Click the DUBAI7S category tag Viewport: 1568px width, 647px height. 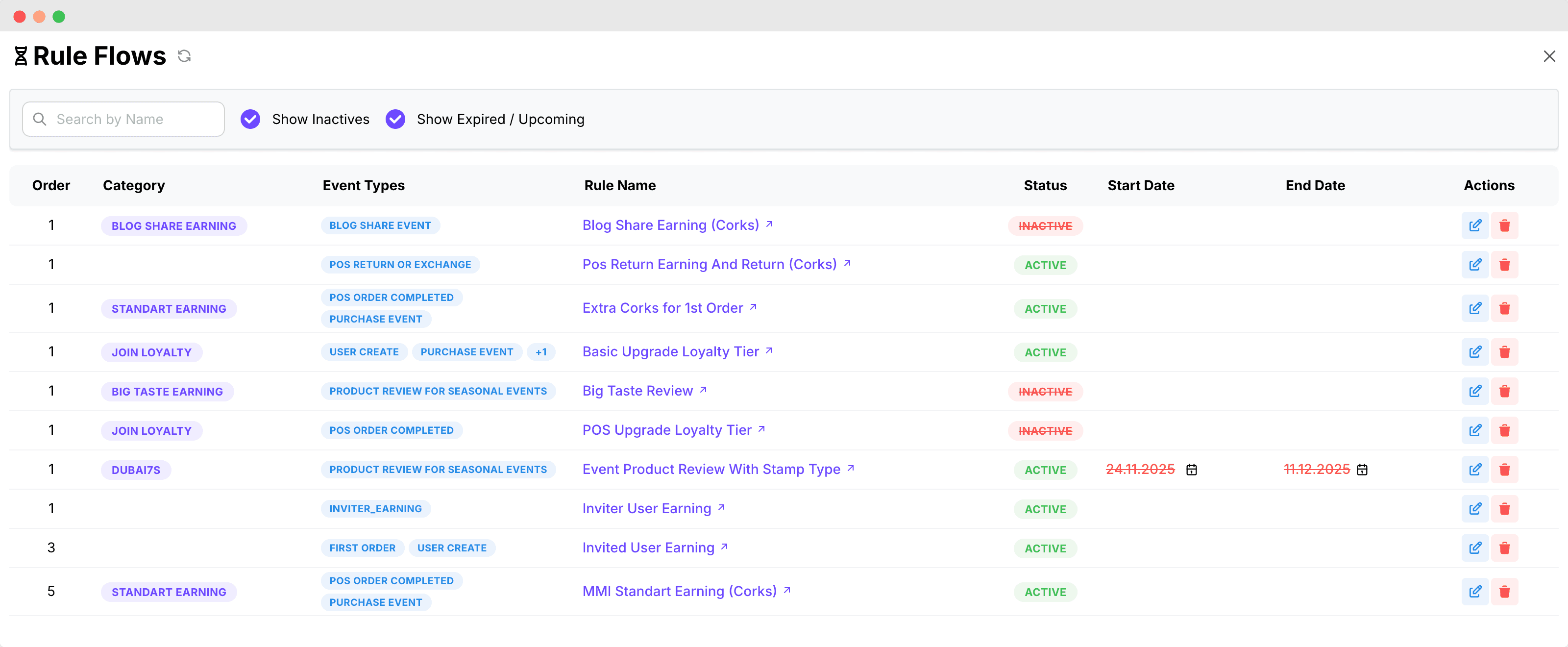pyautogui.click(x=136, y=470)
